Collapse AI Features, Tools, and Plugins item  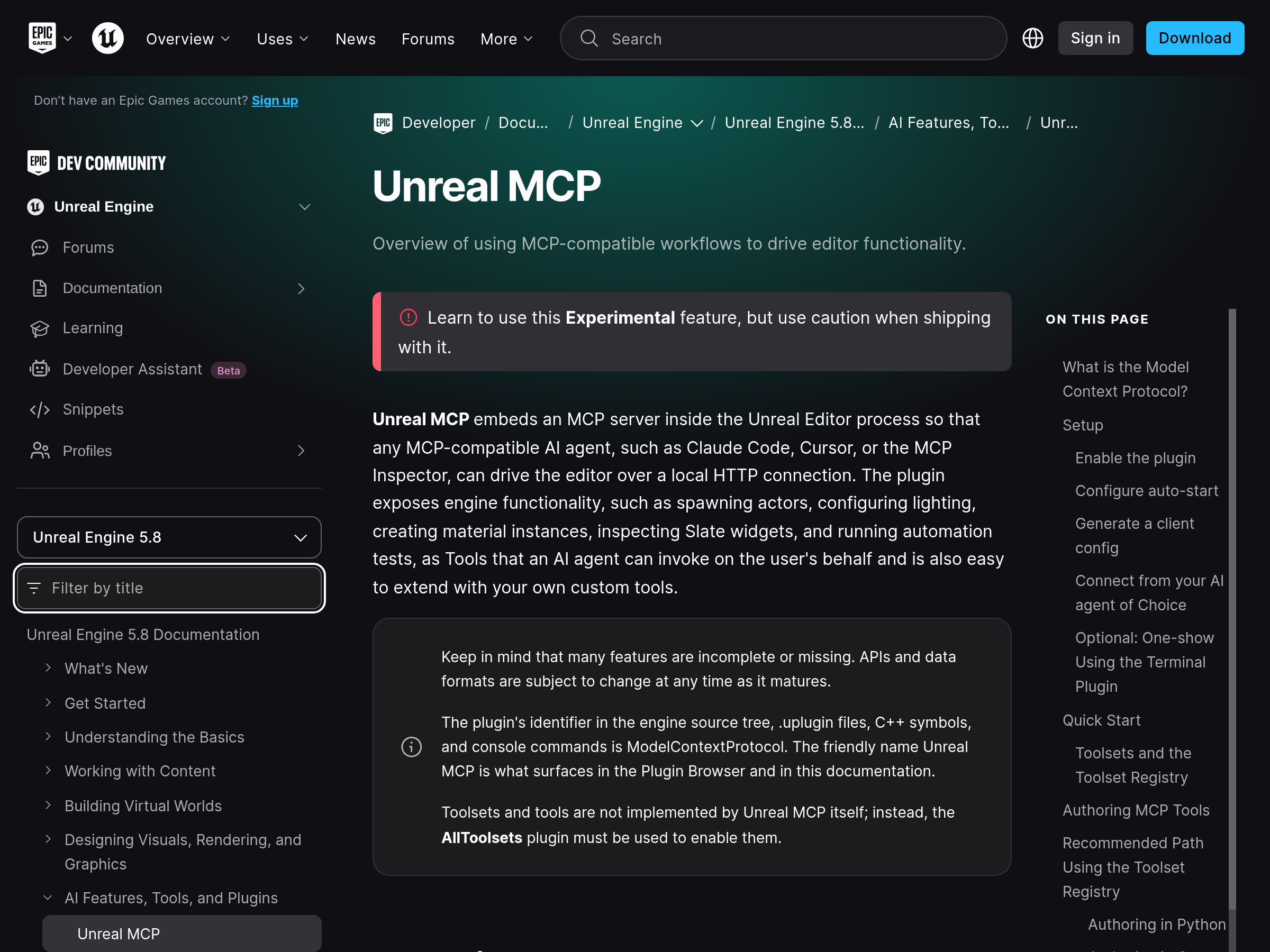(x=48, y=898)
